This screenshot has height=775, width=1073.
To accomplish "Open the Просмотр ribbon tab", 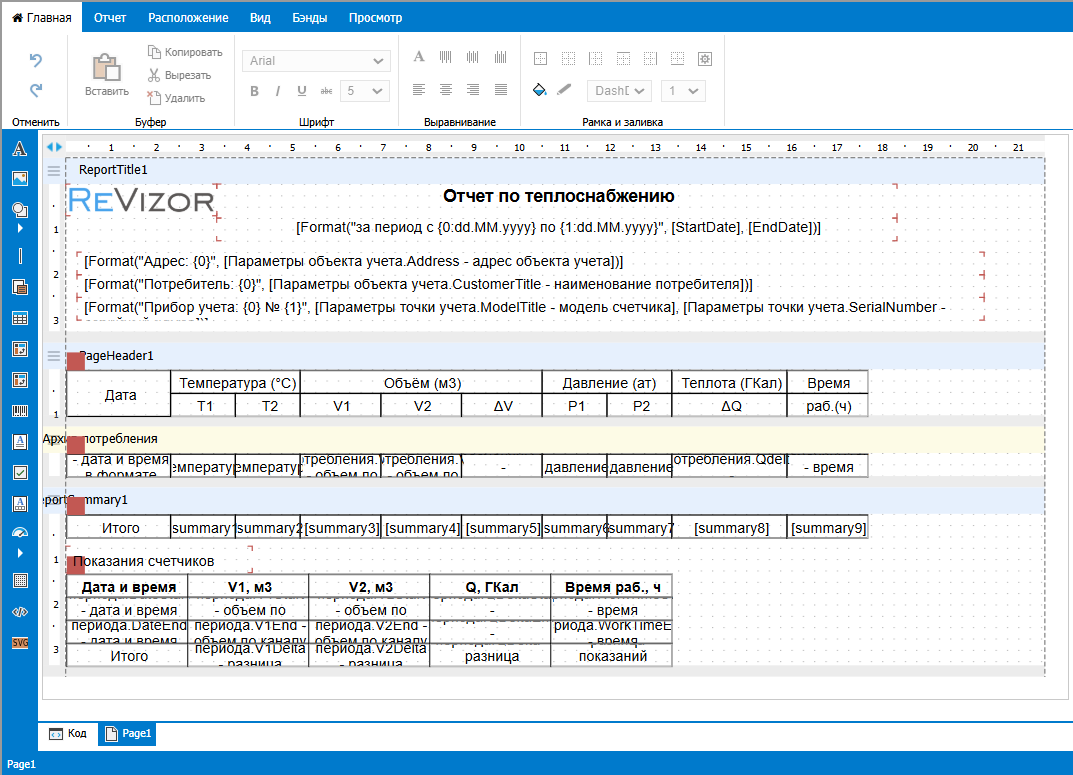I will click(x=375, y=18).
